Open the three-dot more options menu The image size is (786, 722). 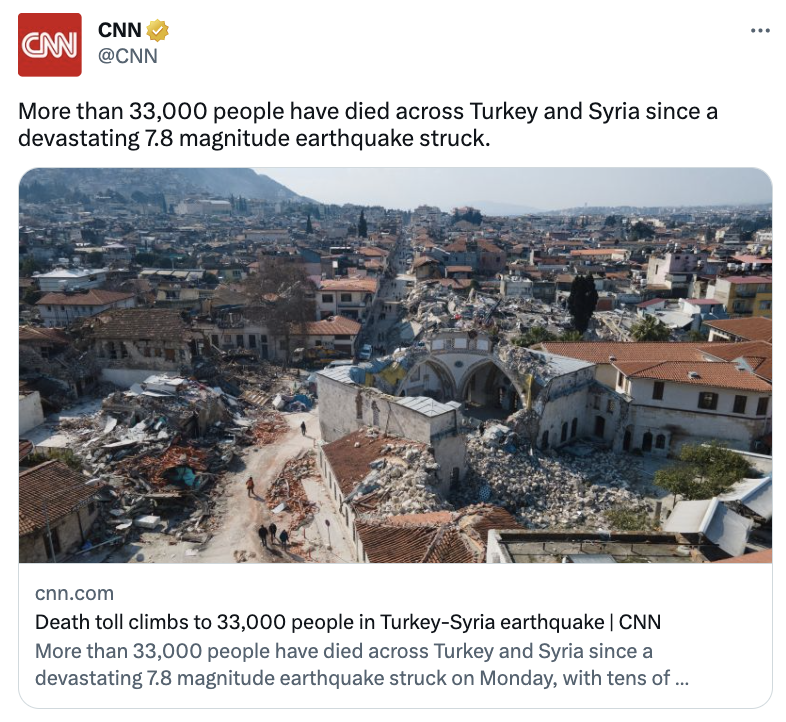point(760,31)
